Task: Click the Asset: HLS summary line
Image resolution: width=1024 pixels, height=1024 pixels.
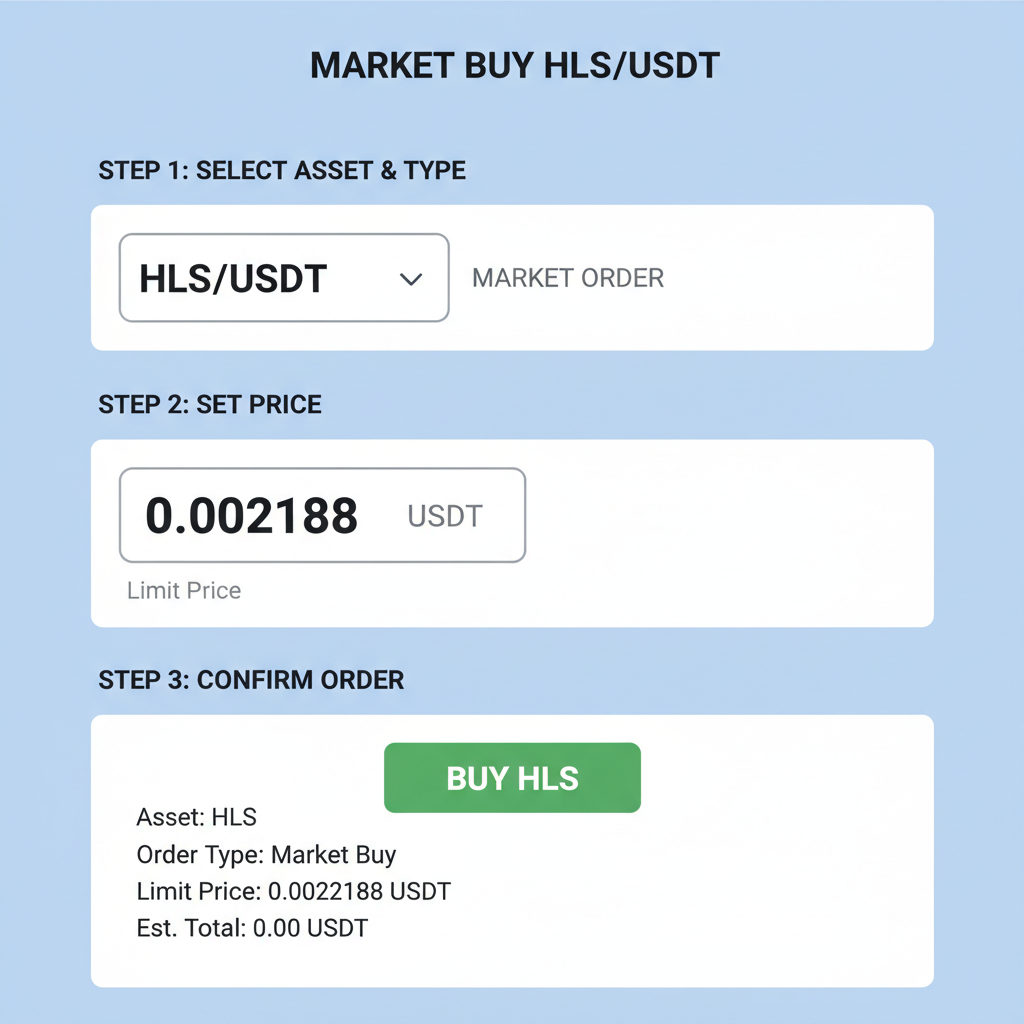Action: (196, 817)
